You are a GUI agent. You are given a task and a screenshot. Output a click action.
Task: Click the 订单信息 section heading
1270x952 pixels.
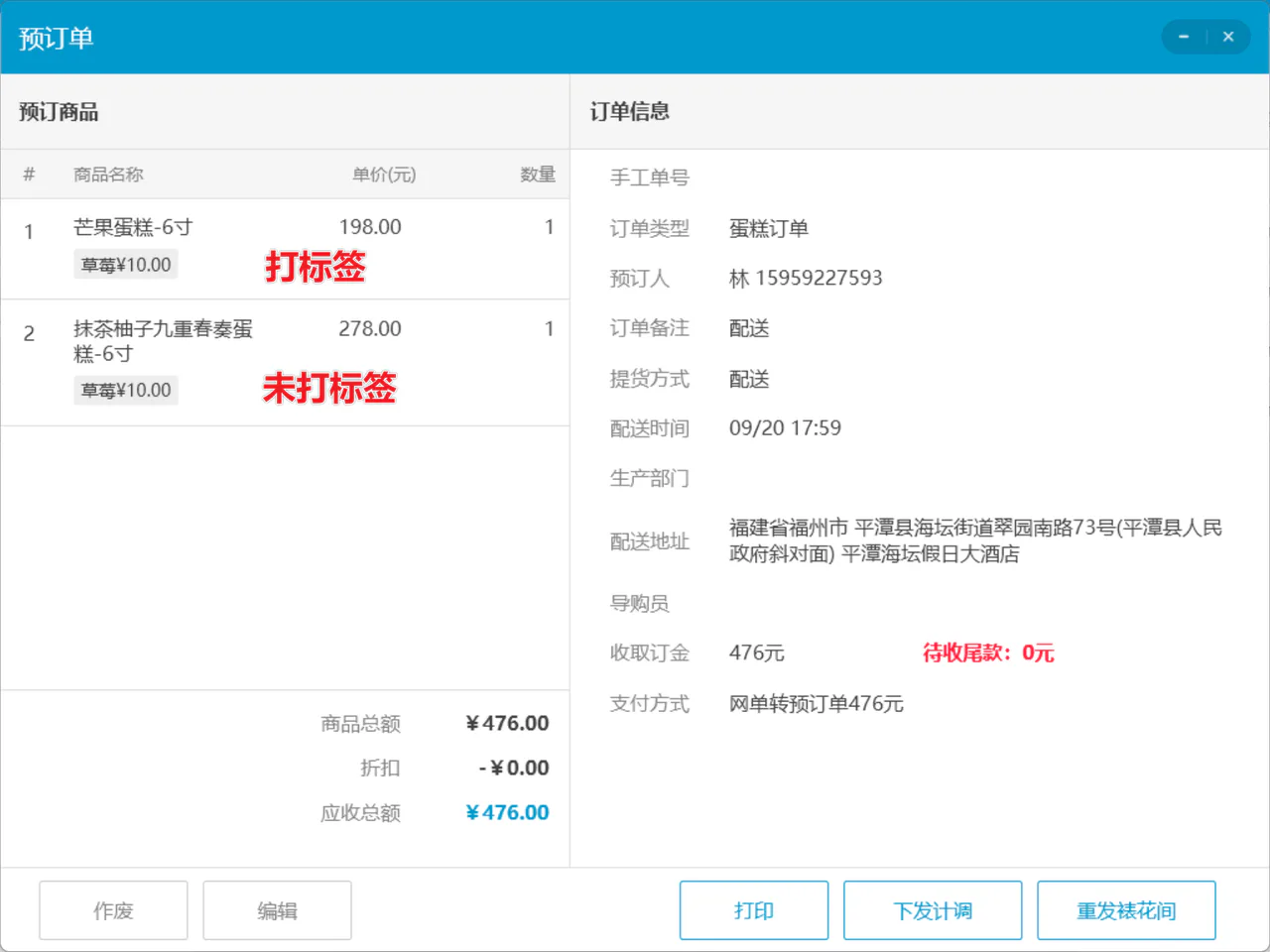coord(630,111)
